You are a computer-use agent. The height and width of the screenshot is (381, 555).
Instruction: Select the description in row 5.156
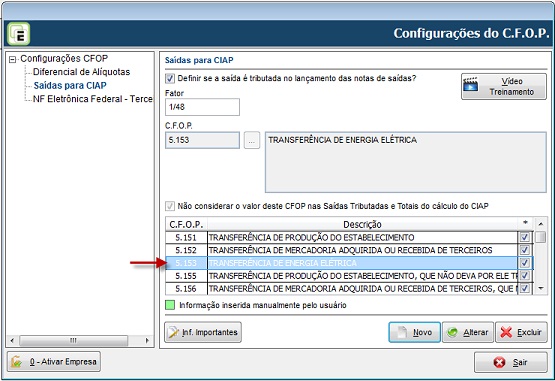click(x=362, y=289)
